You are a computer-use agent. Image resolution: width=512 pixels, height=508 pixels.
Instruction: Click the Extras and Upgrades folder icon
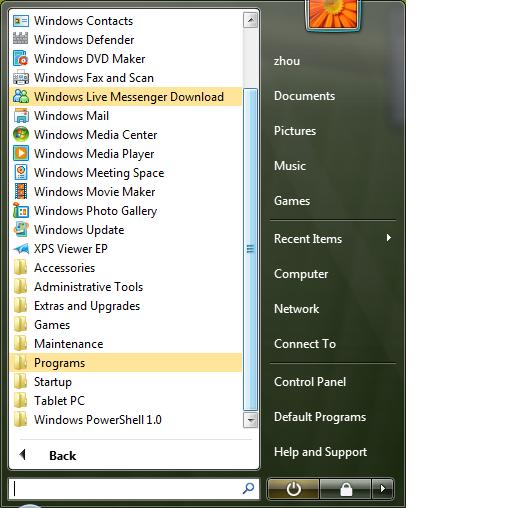[x=21, y=305]
